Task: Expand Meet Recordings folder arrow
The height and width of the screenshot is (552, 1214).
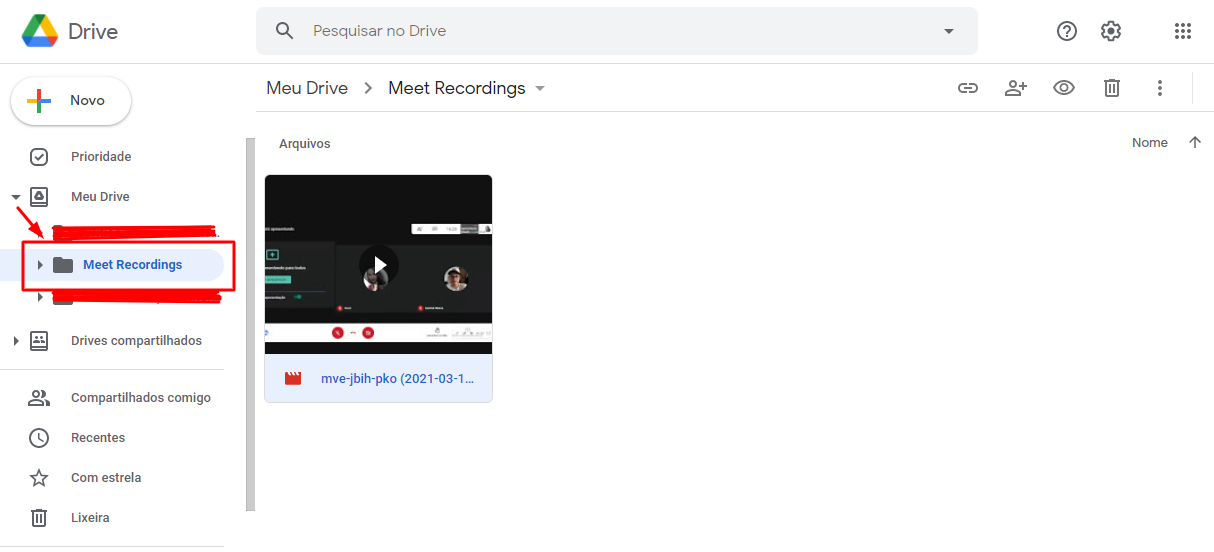Action: 40,265
